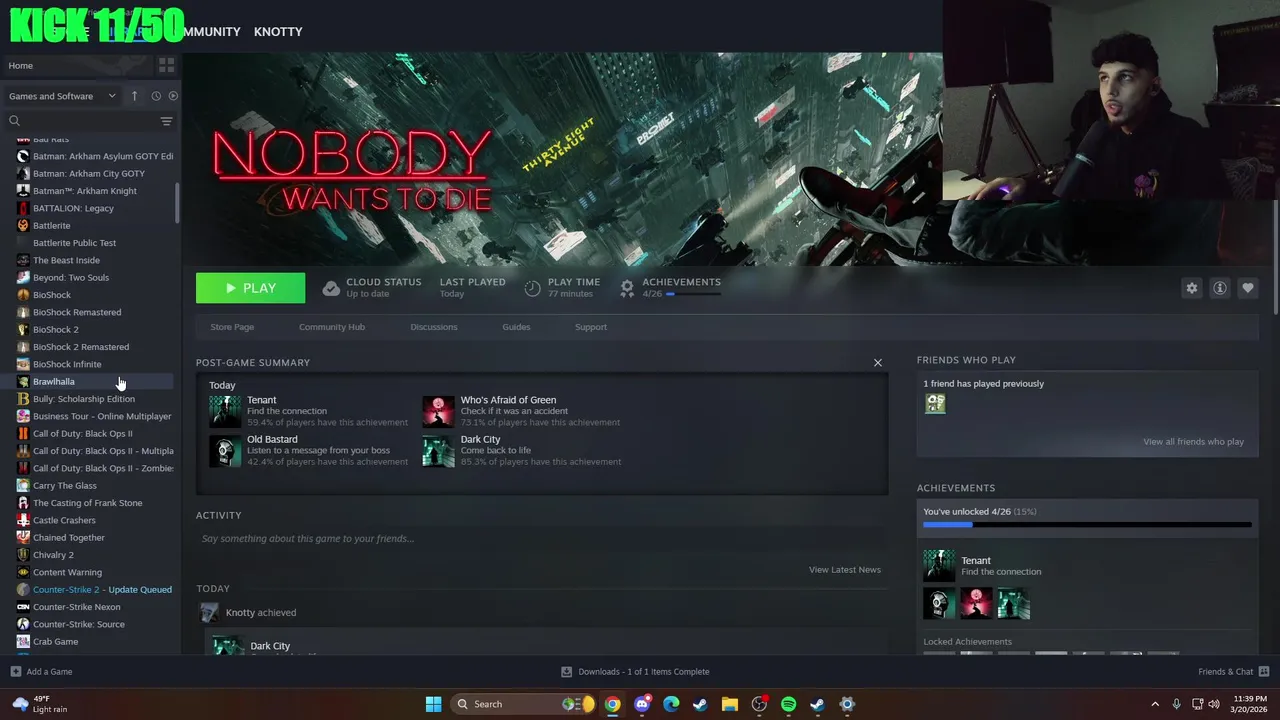Click the Achievements gear badge icon

pos(627,288)
